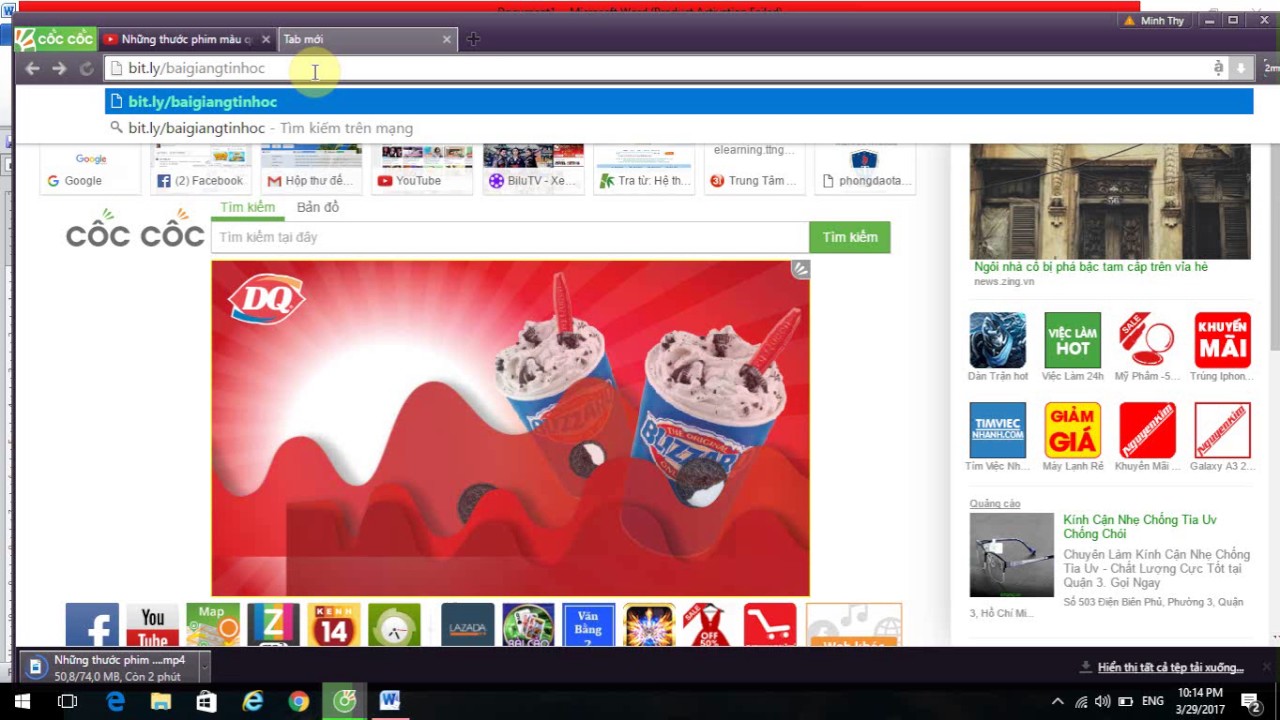The width and height of the screenshot is (1280, 720).
Task: Open the Map icon in the bottom row
Action: tap(213, 626)
